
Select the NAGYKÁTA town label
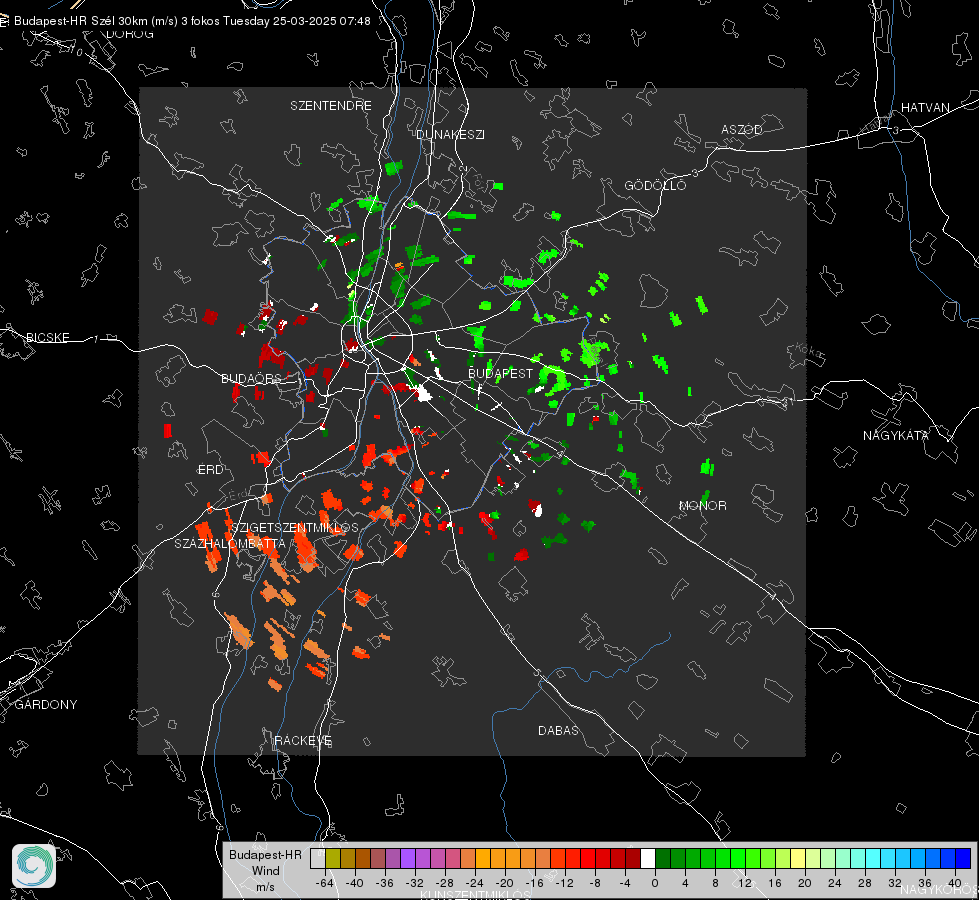[x=896, y=435]
